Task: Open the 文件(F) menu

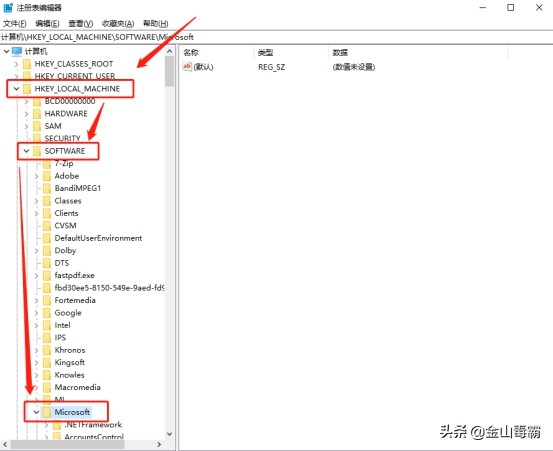Action: coord(14,24)
